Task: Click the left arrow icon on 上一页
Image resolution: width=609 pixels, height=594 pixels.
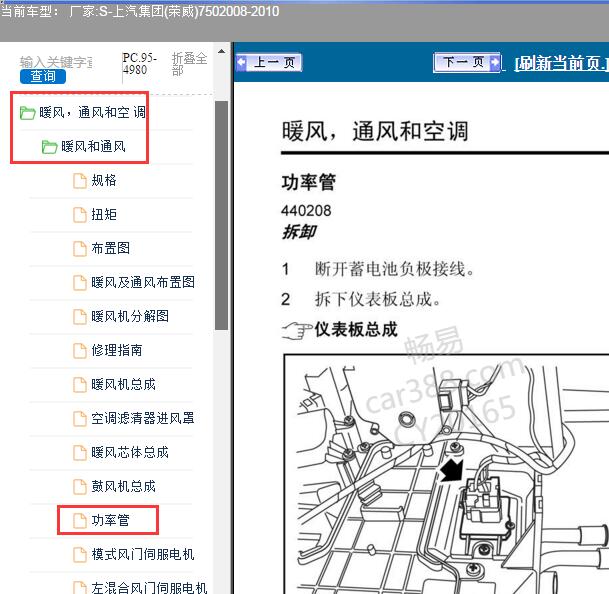Action: click(x=242, y=62)
